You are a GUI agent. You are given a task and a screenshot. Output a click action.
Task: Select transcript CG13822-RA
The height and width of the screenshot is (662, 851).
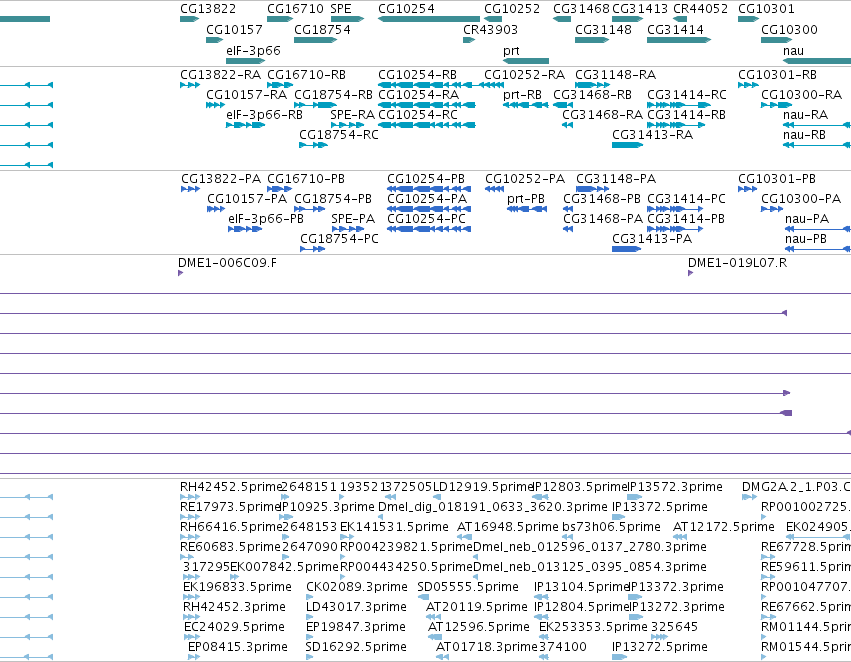190,85
